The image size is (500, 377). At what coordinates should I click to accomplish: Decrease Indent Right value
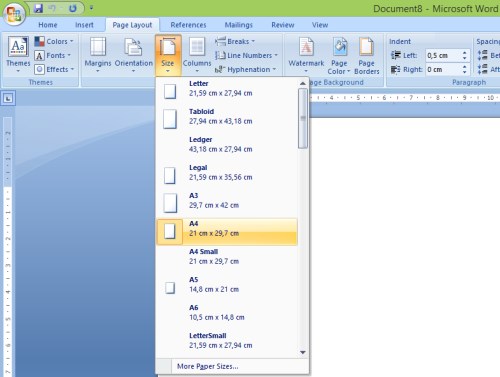pos(465,73)
